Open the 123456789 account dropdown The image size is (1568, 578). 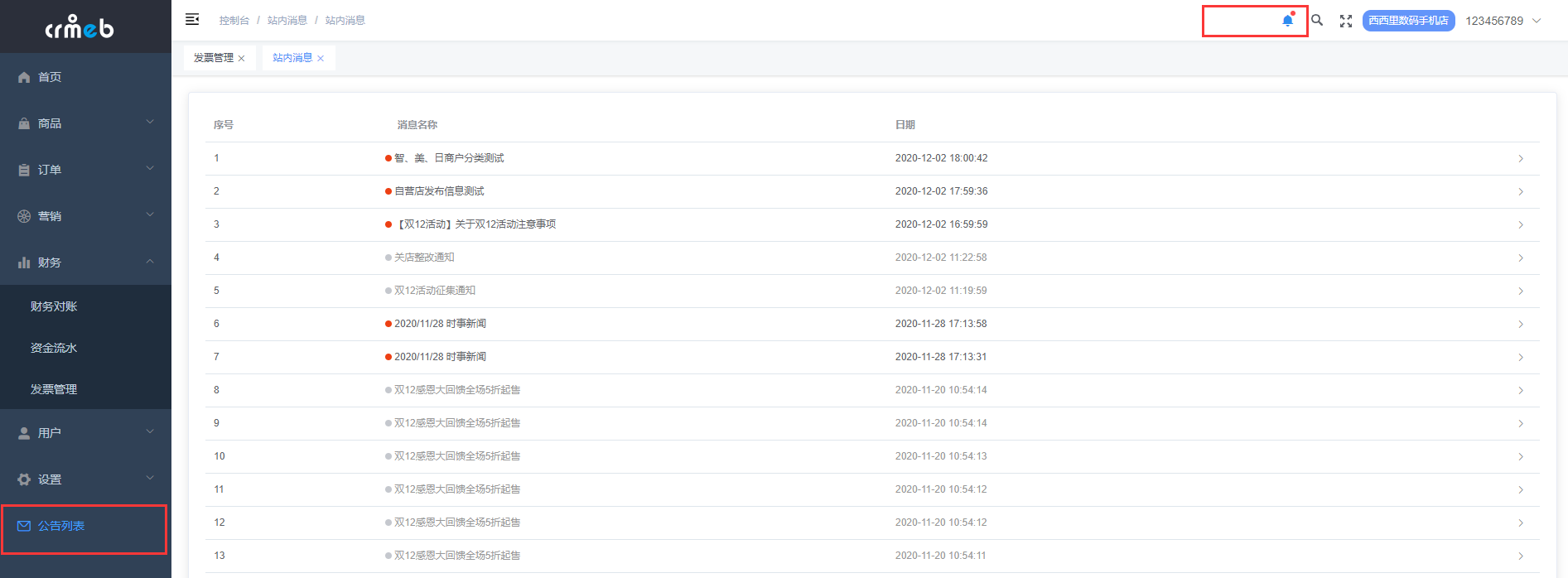coord(1503,21)
